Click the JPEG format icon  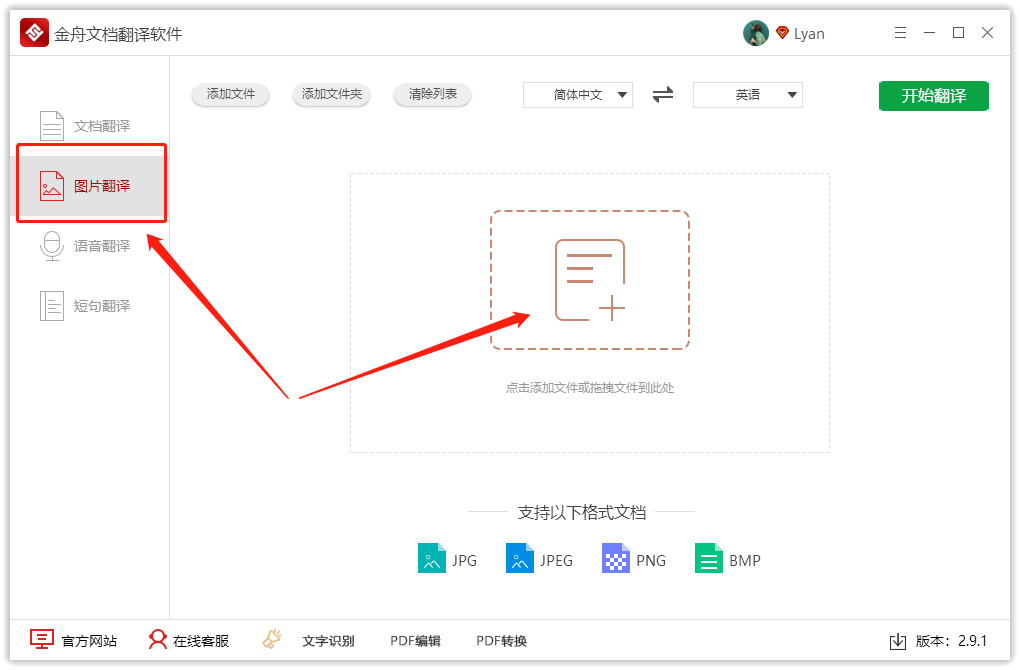[x=520, y=558]
